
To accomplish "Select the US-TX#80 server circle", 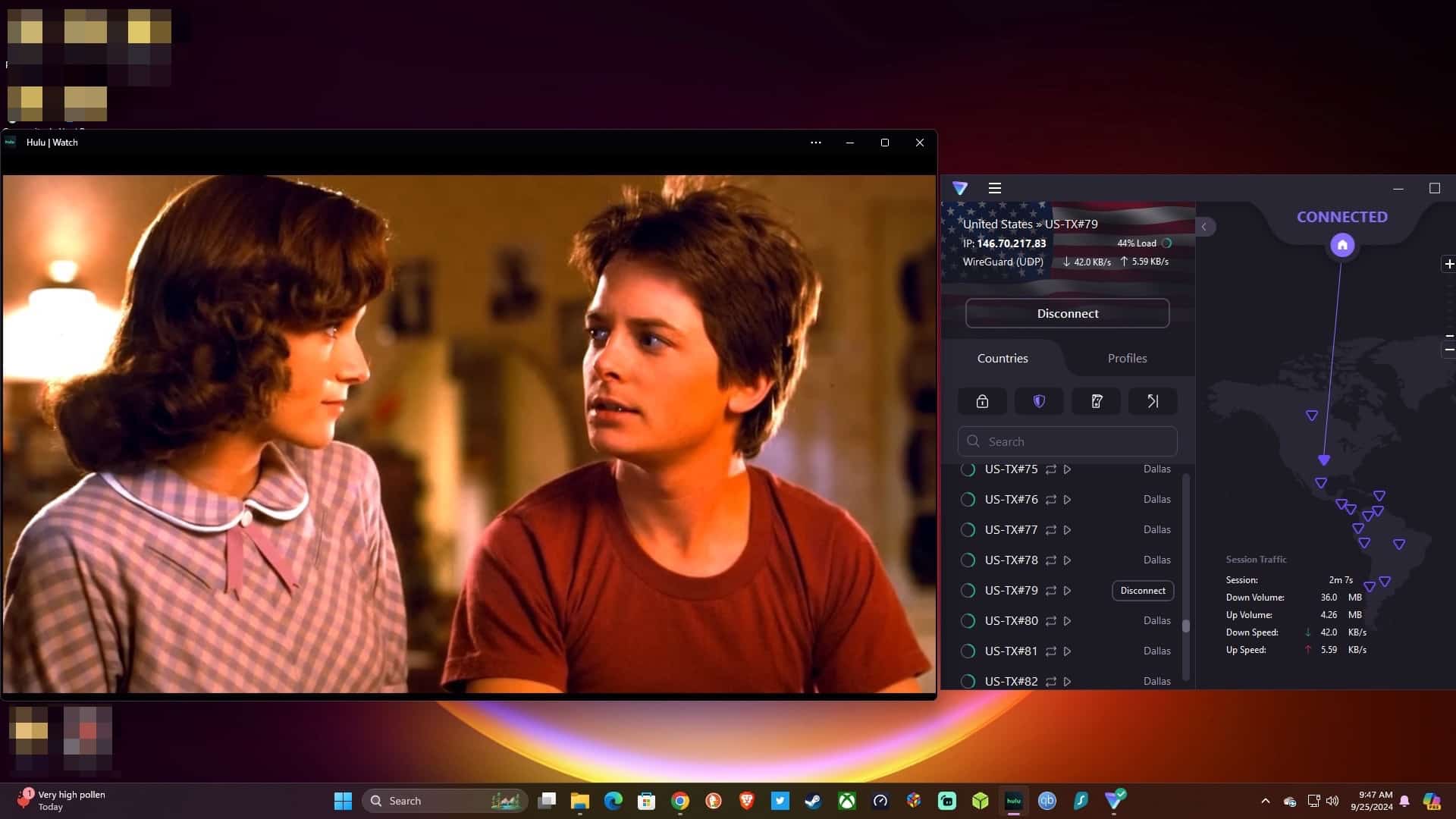I will (x=968, y=621).
